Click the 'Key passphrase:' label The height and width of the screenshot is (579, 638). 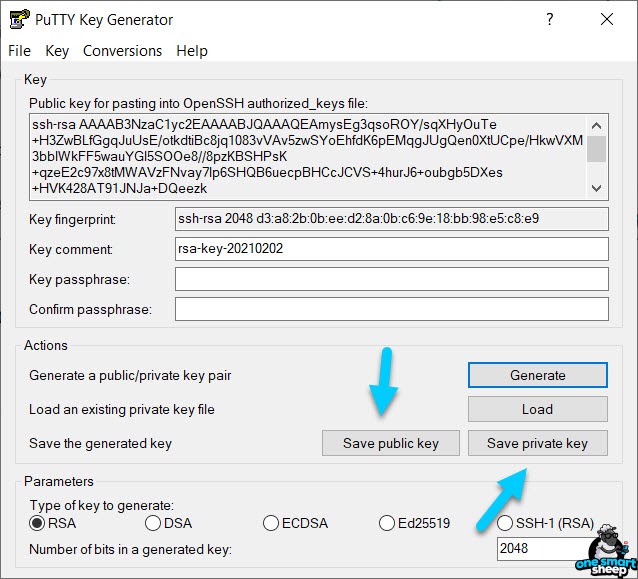(x=79, y=280)
